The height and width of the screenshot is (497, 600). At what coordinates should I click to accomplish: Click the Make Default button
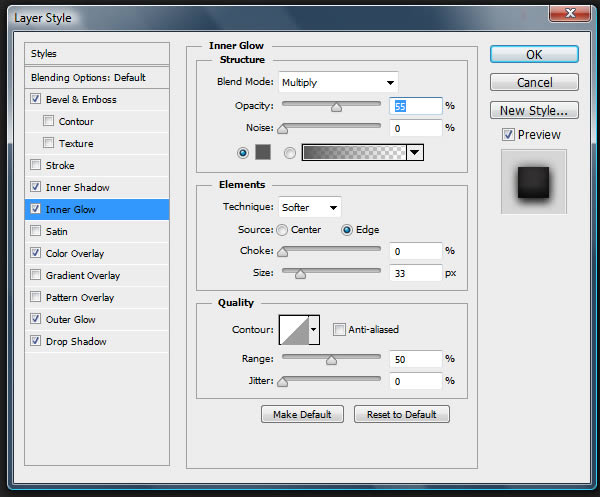[x=302, y=414]
